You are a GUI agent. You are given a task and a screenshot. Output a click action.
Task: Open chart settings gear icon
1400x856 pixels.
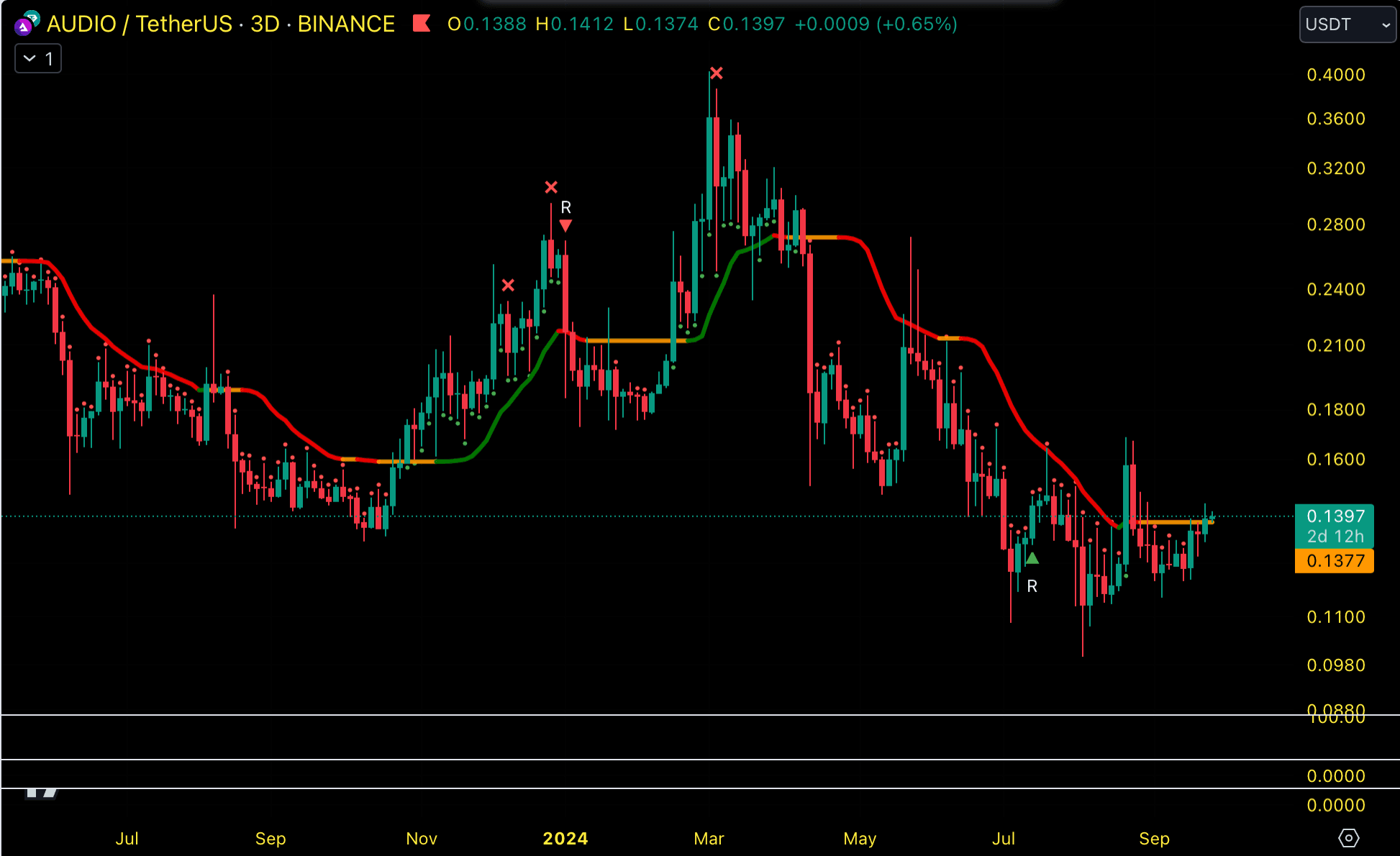(x=1348, y=838)
